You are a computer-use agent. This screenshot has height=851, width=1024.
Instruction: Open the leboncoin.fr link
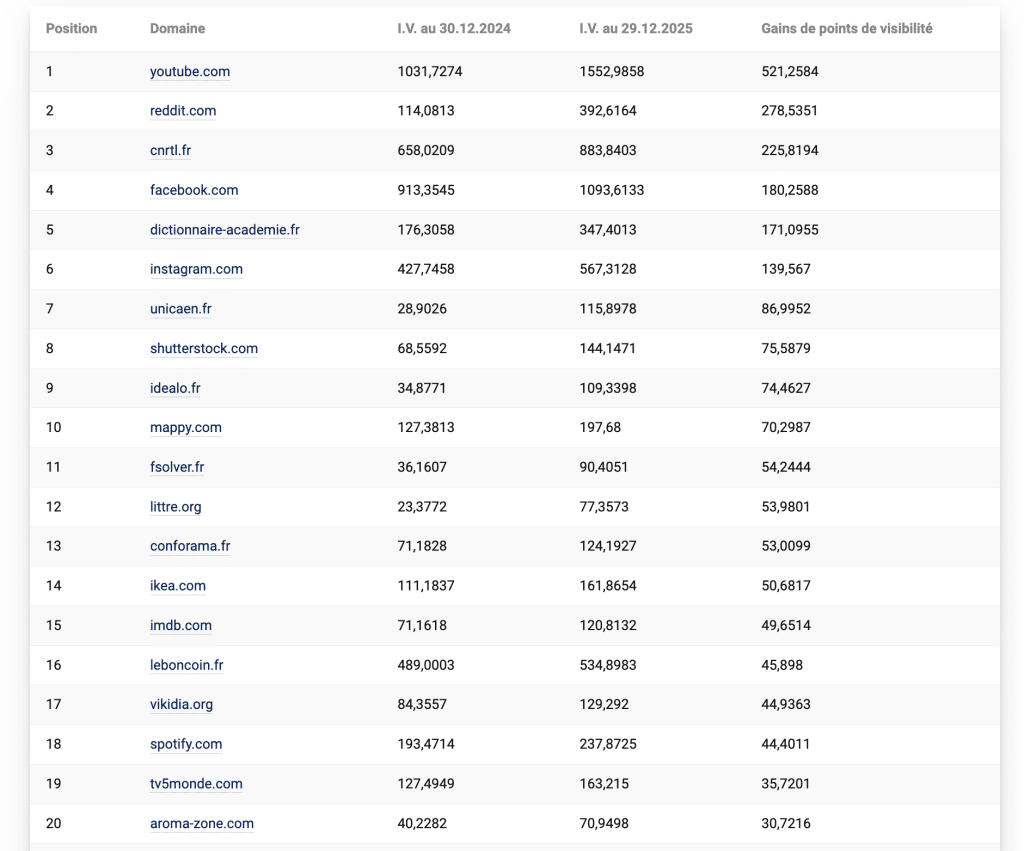187,665
